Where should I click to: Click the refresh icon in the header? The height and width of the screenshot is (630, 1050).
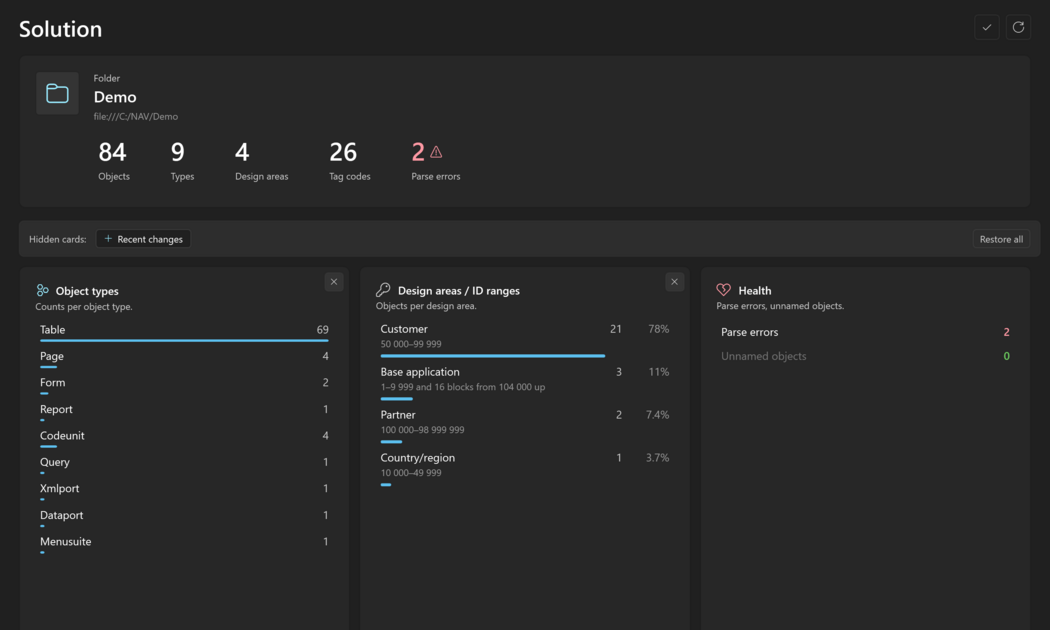coord(1018,27)
